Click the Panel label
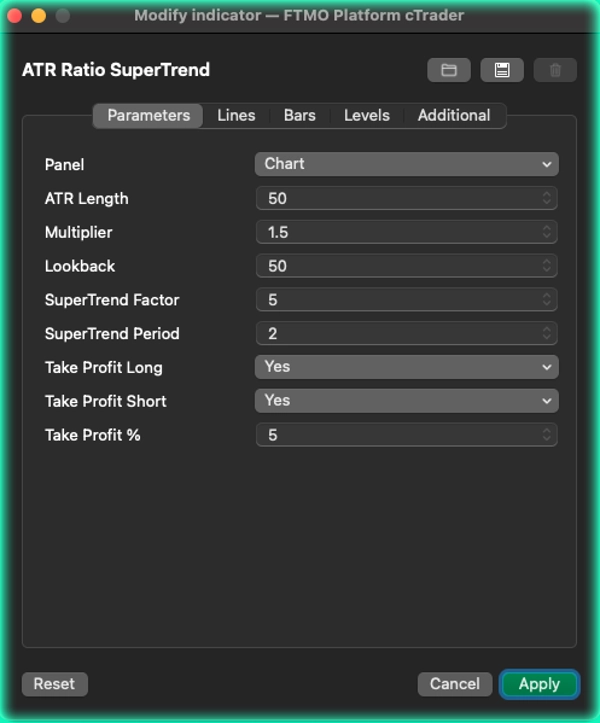600x723 pixels. coord(64,165)
